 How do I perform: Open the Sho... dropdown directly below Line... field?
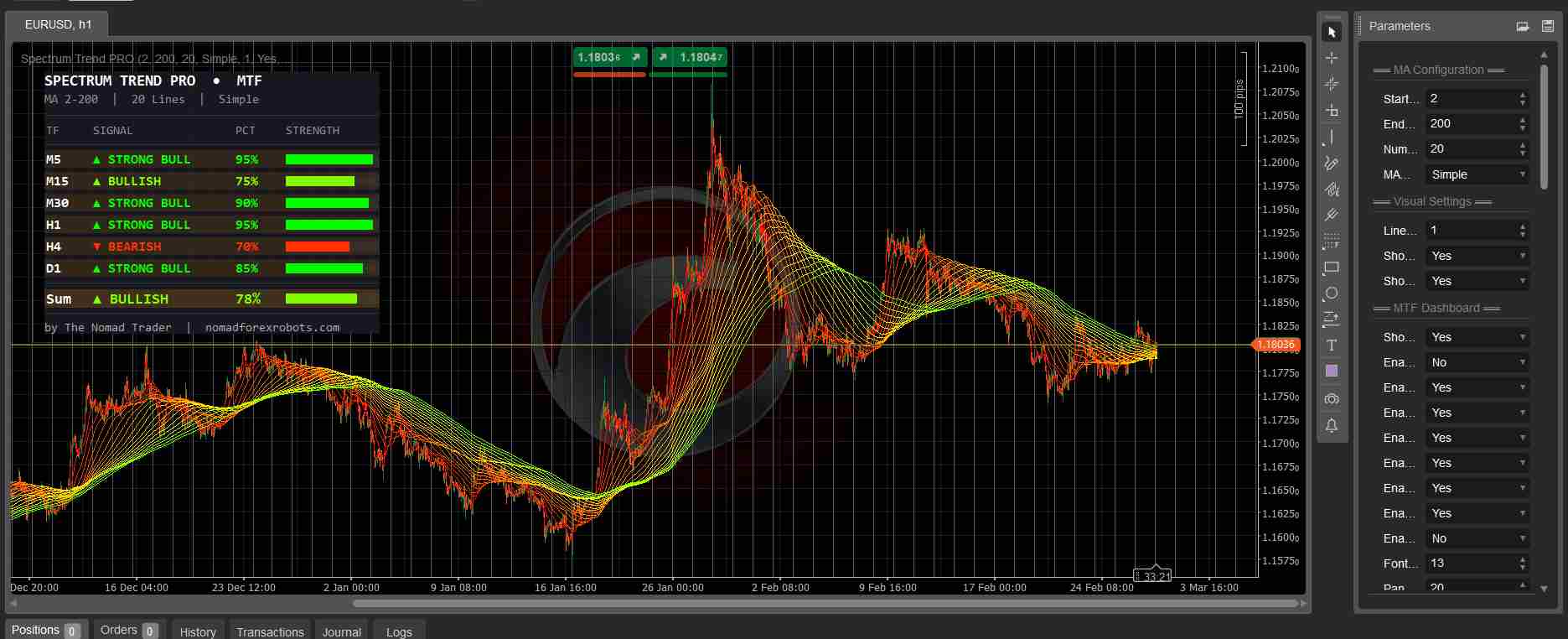pos(1477,256)
